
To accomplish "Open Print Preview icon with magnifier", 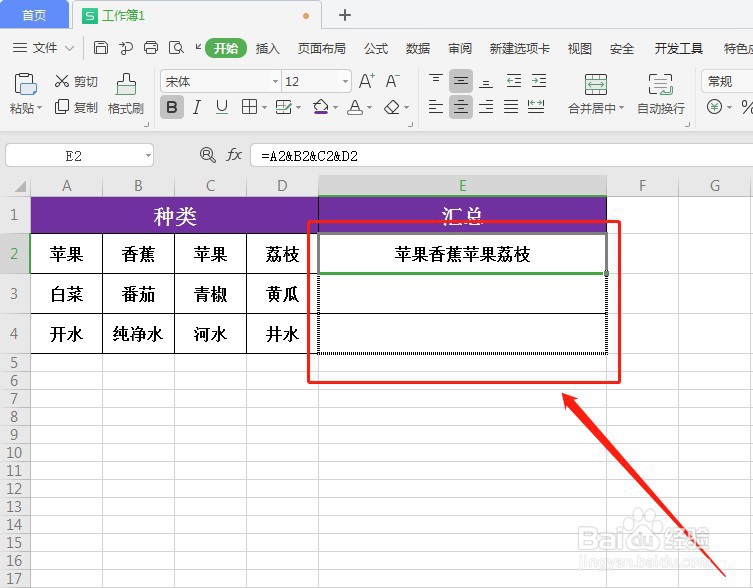I will pos(176,48).
